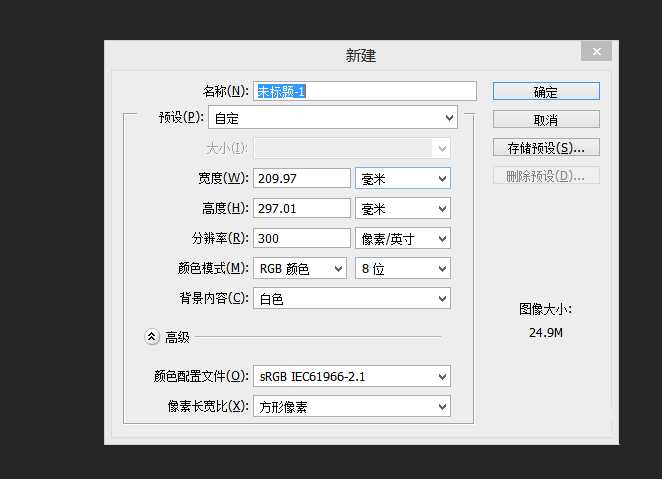Open the 预设 dropdown set to 自定
Image resolution: width=662 pixels, height=479 pixels.
pyautogui.click(x=333, y=118)
